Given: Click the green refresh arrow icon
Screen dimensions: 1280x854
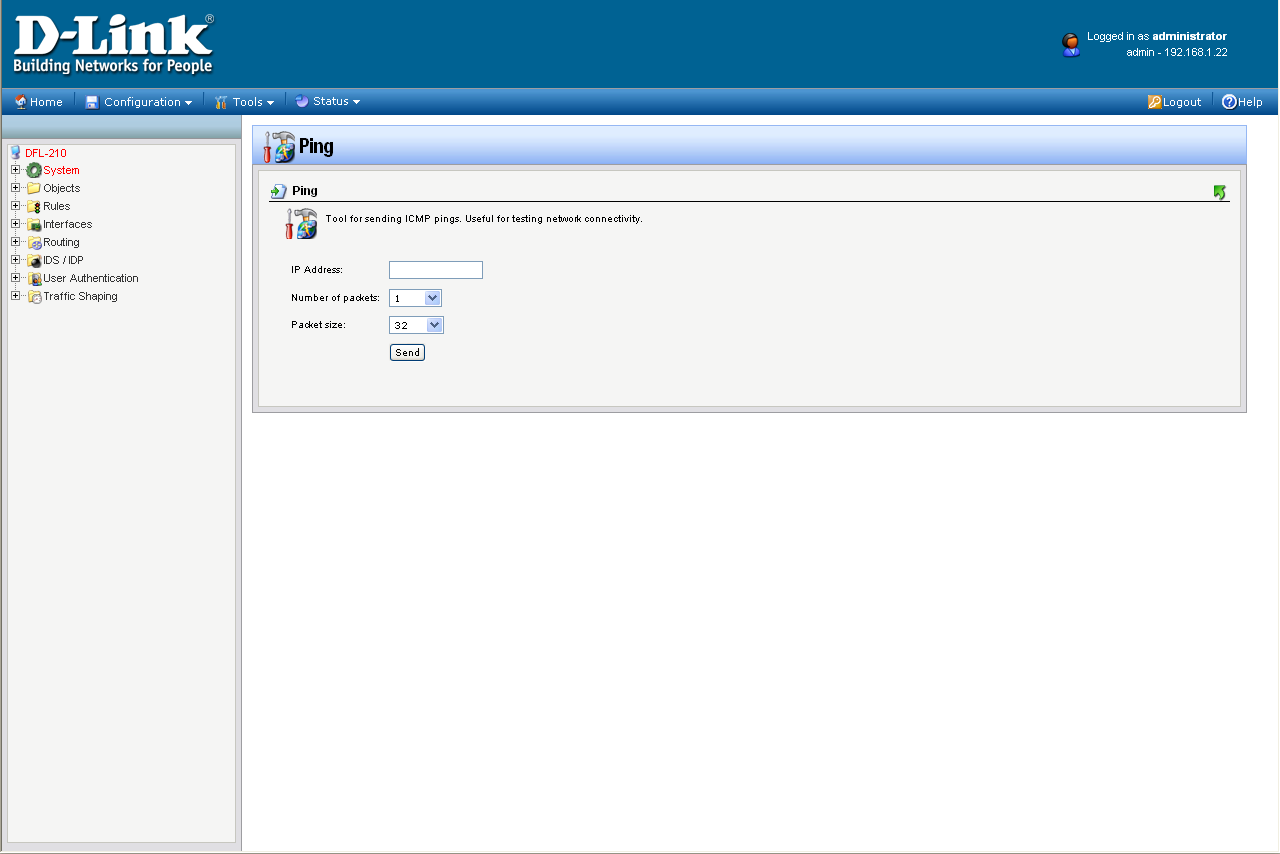Looking at the screenshot, I should coord(1219,191).
